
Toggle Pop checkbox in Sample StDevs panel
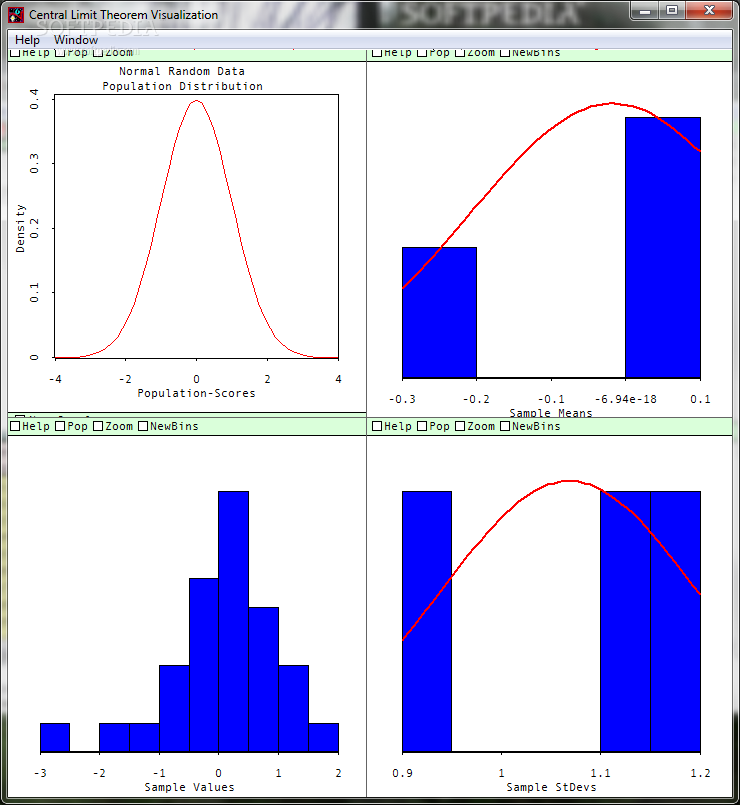pos(422,426)
